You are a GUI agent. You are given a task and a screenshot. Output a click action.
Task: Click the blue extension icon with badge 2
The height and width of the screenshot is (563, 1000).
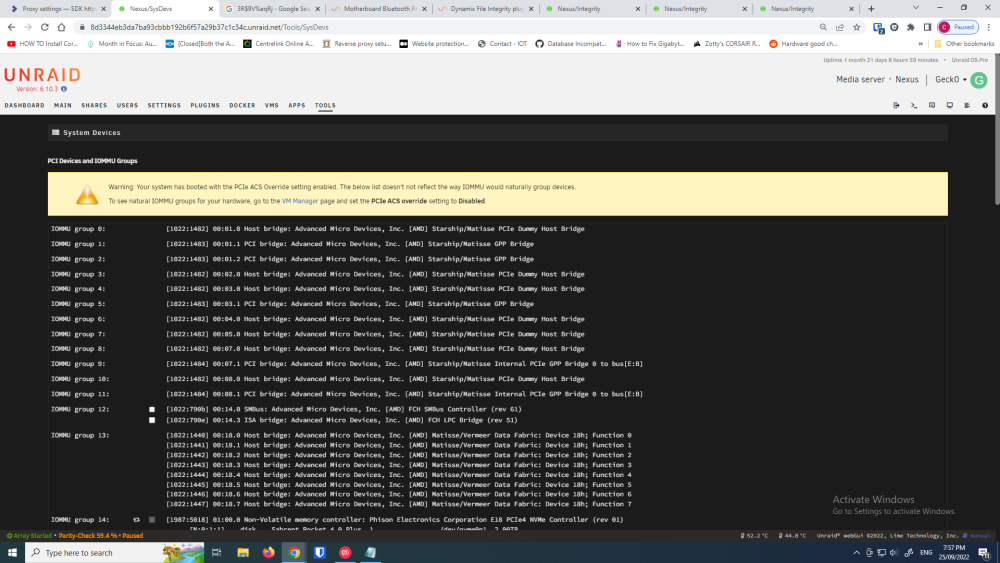point(878,27)
